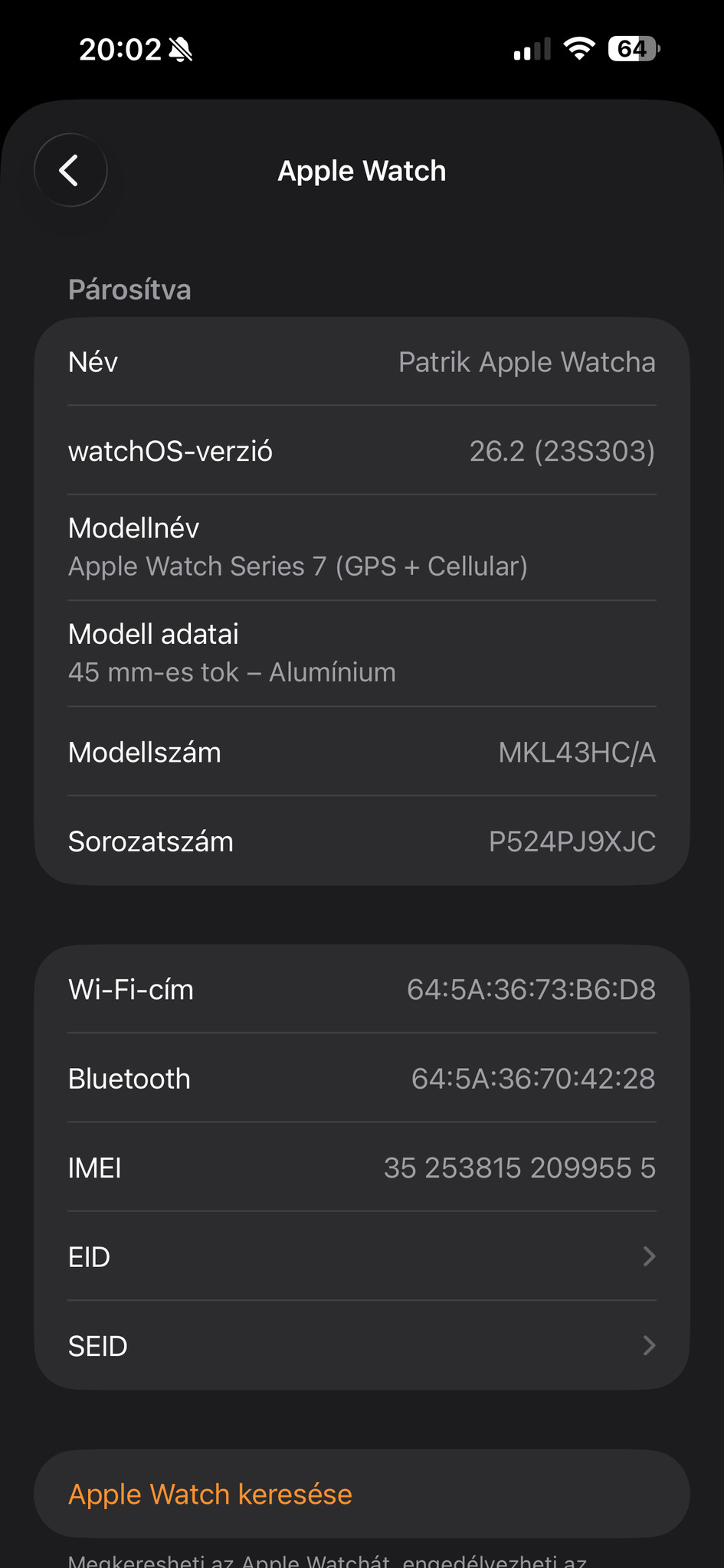The width and height of the screenshot is (724, 1568).
Task: Tap the Wi-Fi status icon
Action: coord(579,49)
